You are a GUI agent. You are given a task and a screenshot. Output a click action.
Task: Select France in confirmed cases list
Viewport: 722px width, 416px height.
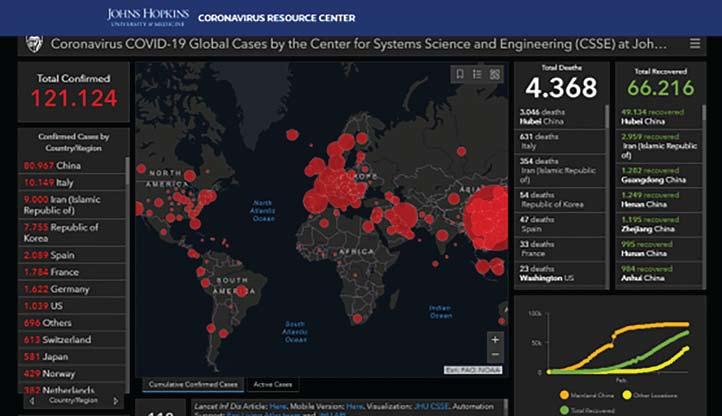(x=71, y=272)
